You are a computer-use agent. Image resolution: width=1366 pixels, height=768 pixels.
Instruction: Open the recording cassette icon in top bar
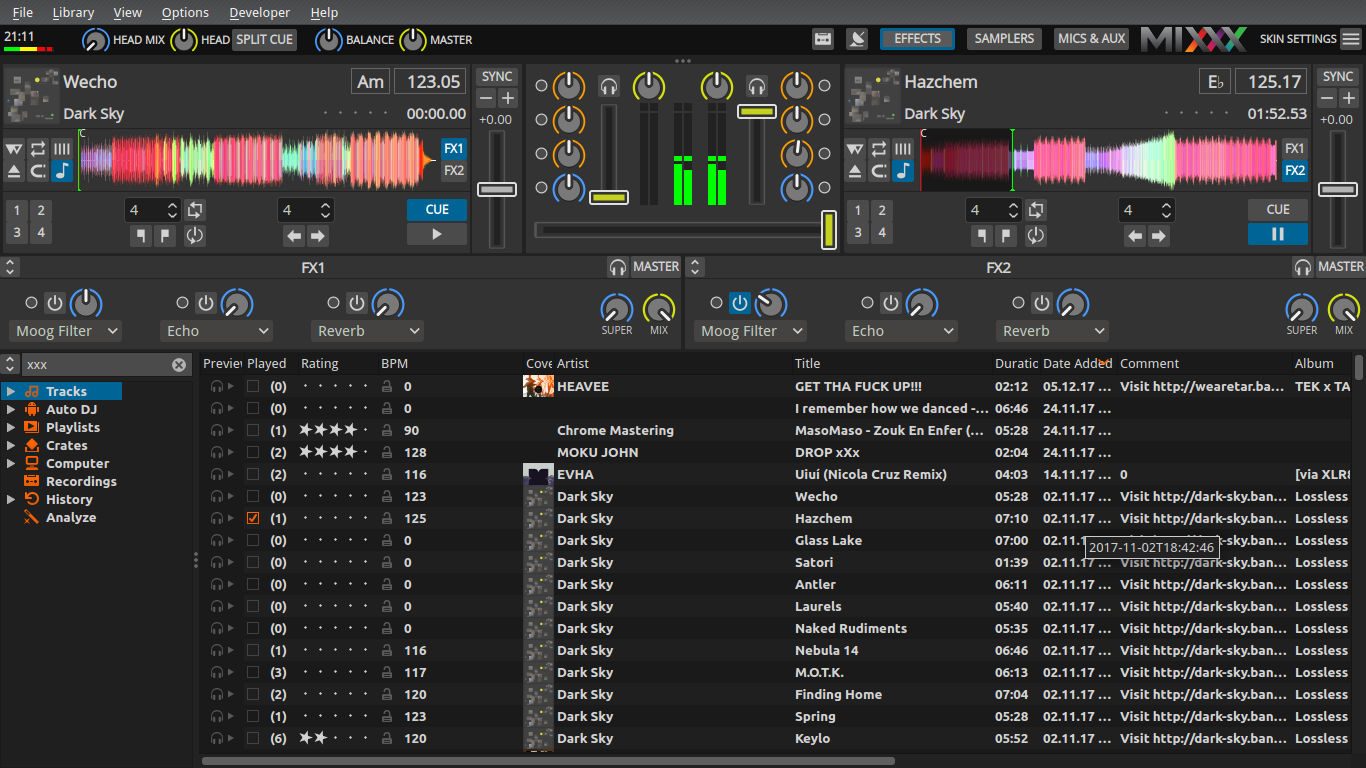(823, 39)
